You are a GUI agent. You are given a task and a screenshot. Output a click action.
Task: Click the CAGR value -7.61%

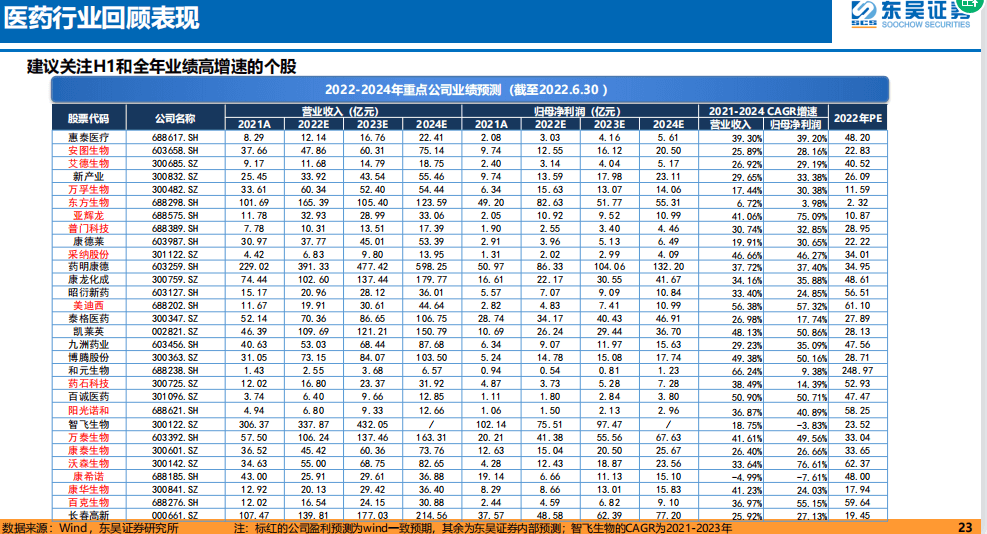click(811, 477)
